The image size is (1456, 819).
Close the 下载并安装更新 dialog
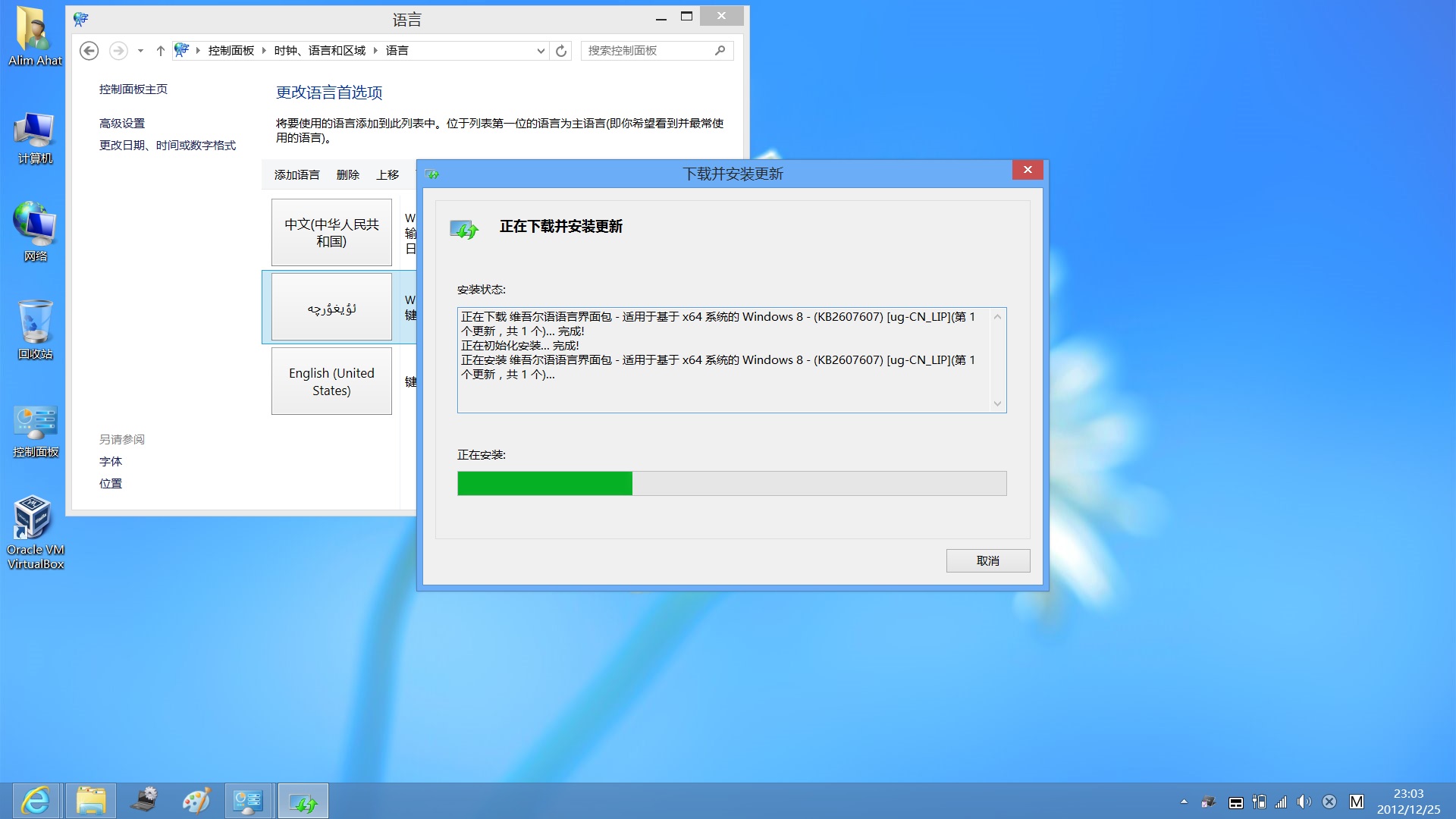[1028, 170]
